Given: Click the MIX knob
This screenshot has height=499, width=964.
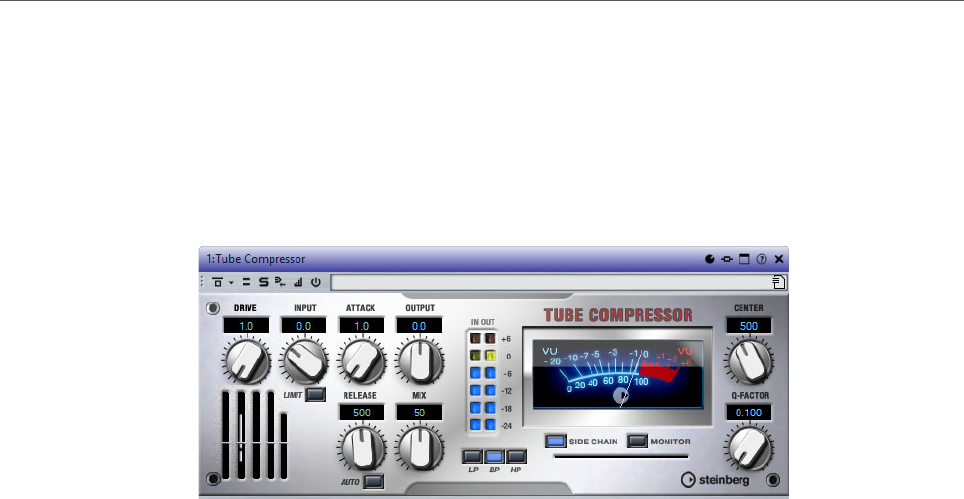Looking at the screenshot, I should click(419, 447).
